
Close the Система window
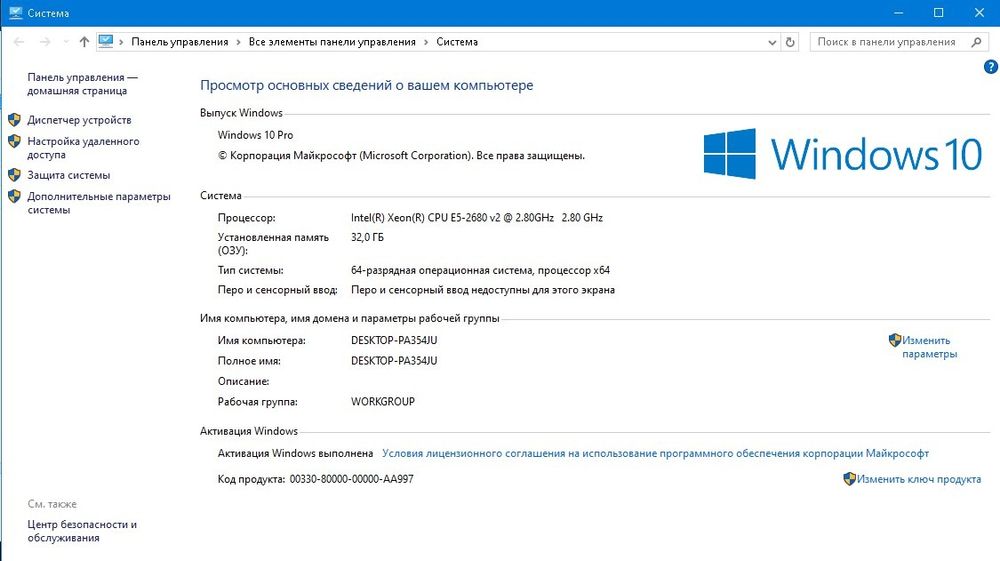(x=980, y=13)
